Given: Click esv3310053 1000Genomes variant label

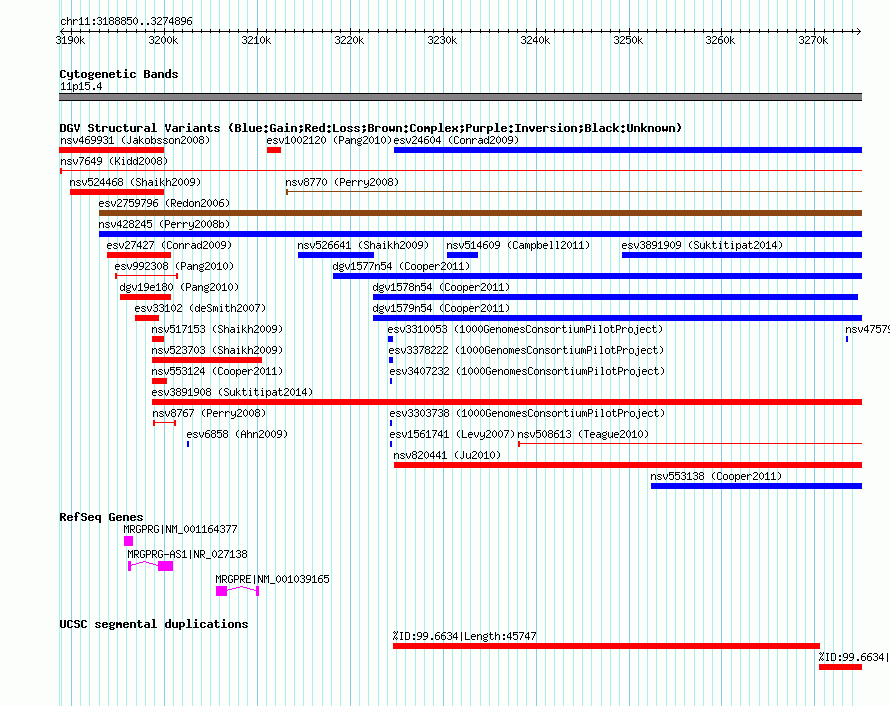Looking at the screenshot, I should [525, 329].
